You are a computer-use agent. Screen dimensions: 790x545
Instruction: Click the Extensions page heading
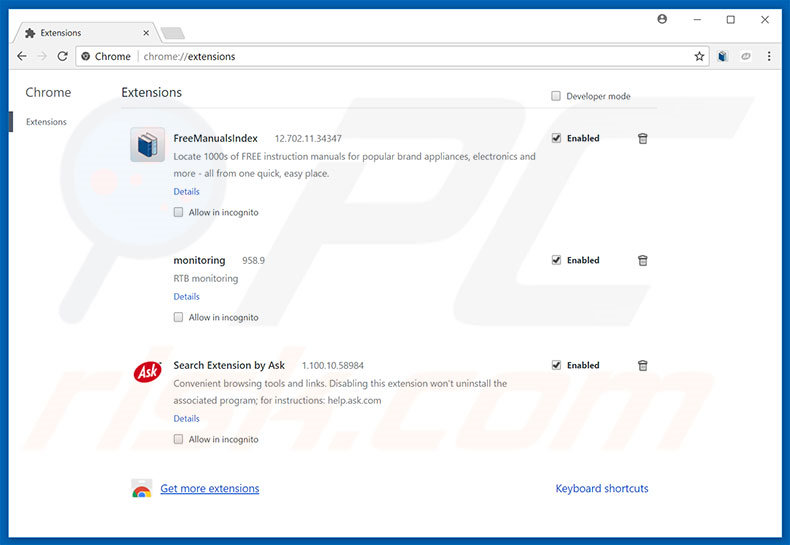[152, 92]
